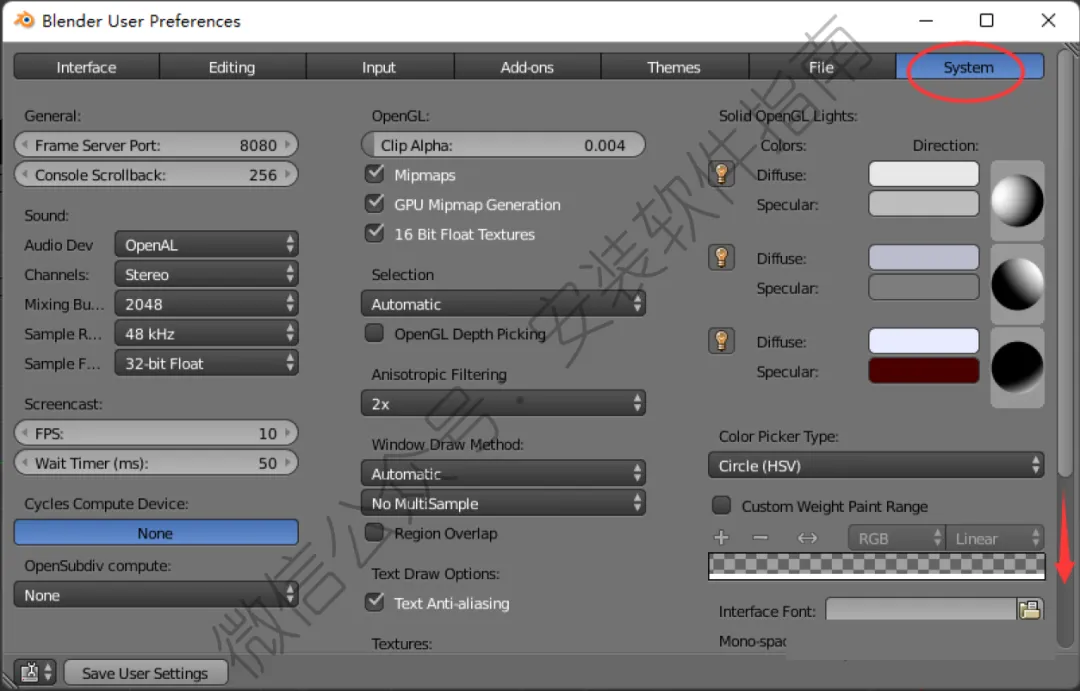Toggle the third solid OpenGL light bulb icon
Screen dimensions: 1080x691
(x=721, y=341)
